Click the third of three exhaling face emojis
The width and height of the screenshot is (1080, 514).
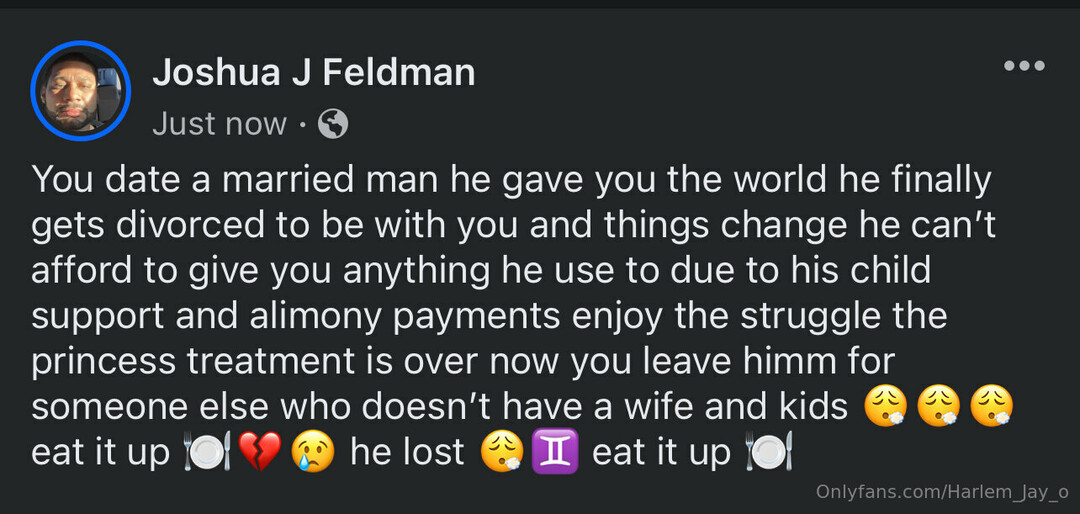pos(990,407)
